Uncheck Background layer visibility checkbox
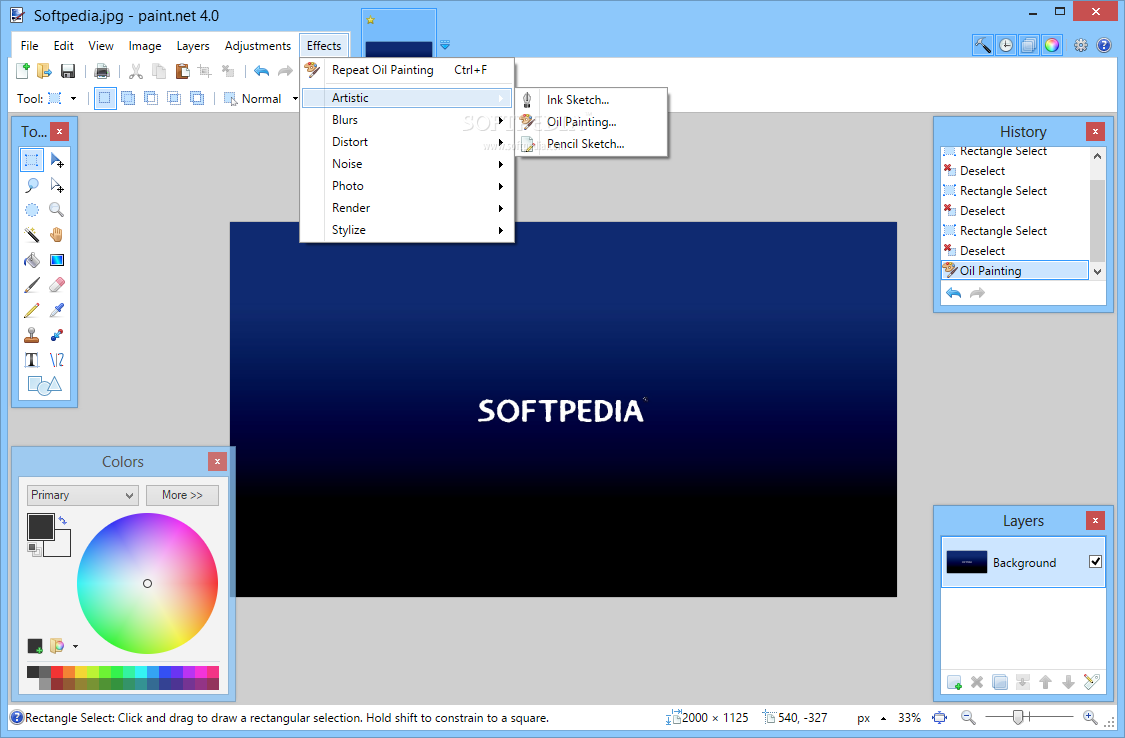The width and height of the screenshot is (1125, 738). tap(1095, 562)
